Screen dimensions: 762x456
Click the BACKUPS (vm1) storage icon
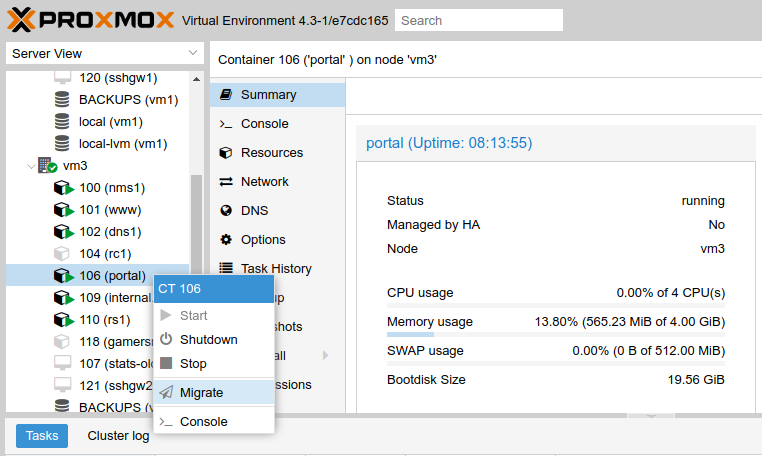(62, 100)
